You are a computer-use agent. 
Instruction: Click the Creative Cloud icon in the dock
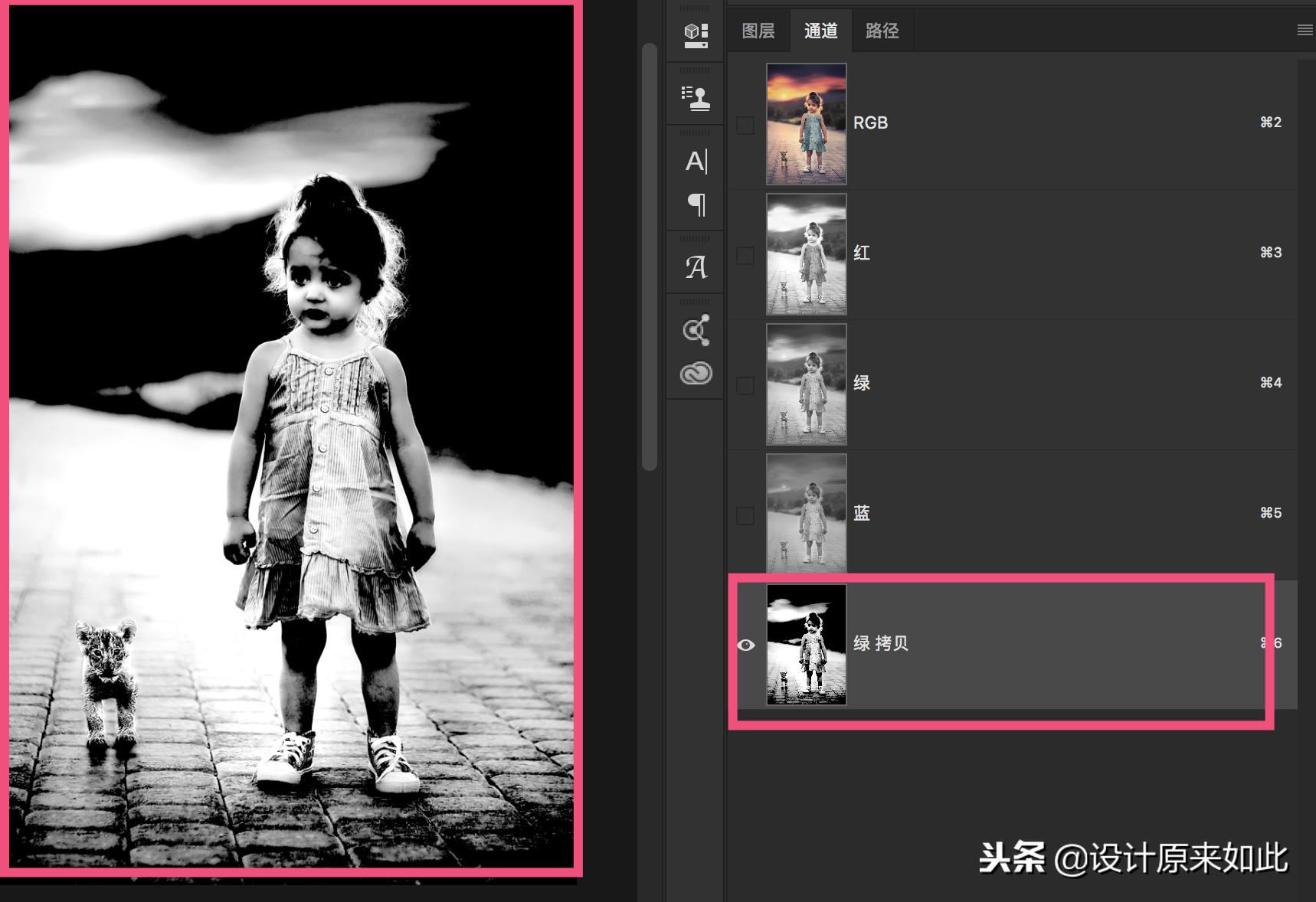pyautogui.click(x=696, y=374)
